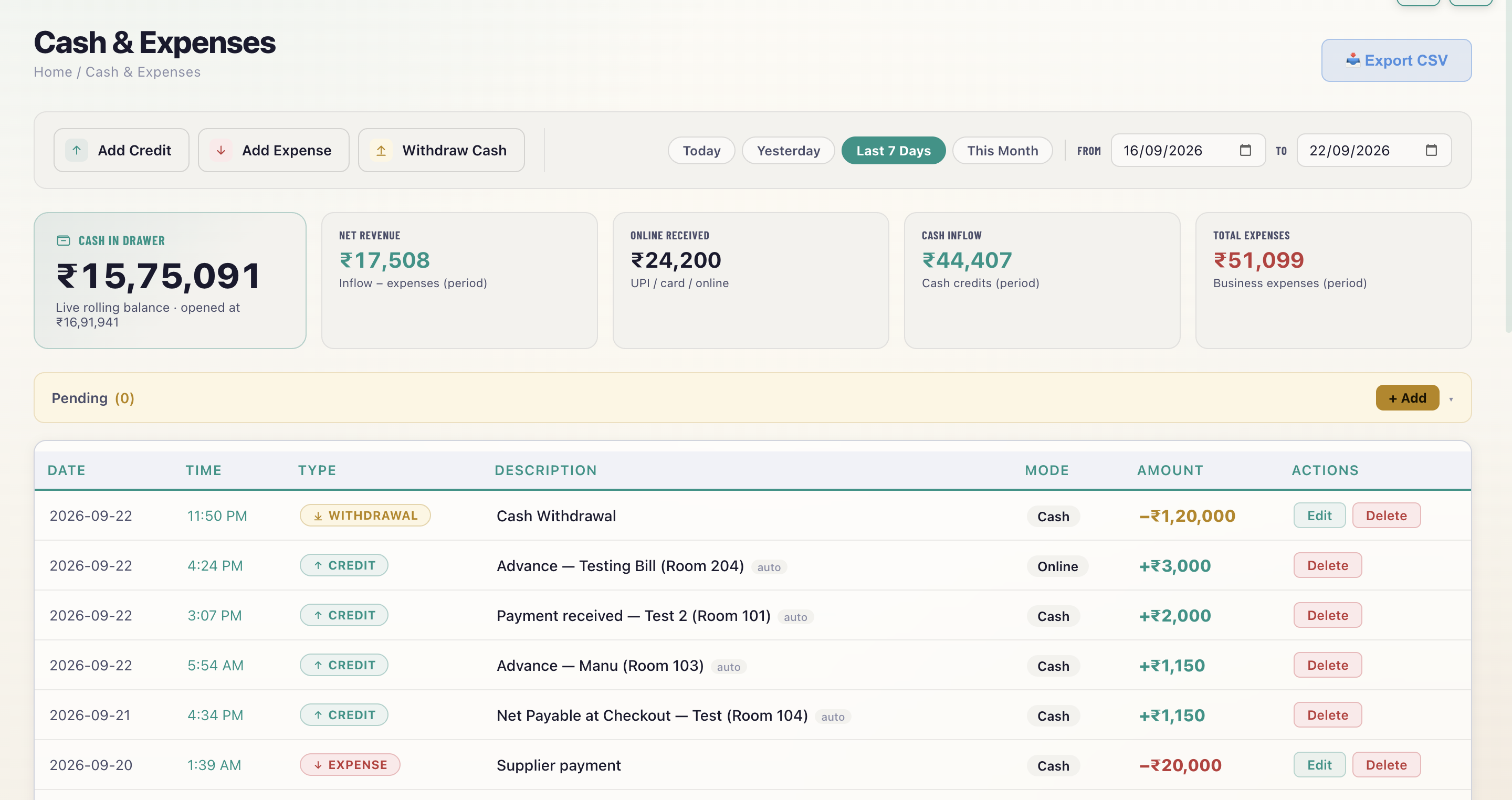Delete the Test 2 Room 101 payment

1328,615
